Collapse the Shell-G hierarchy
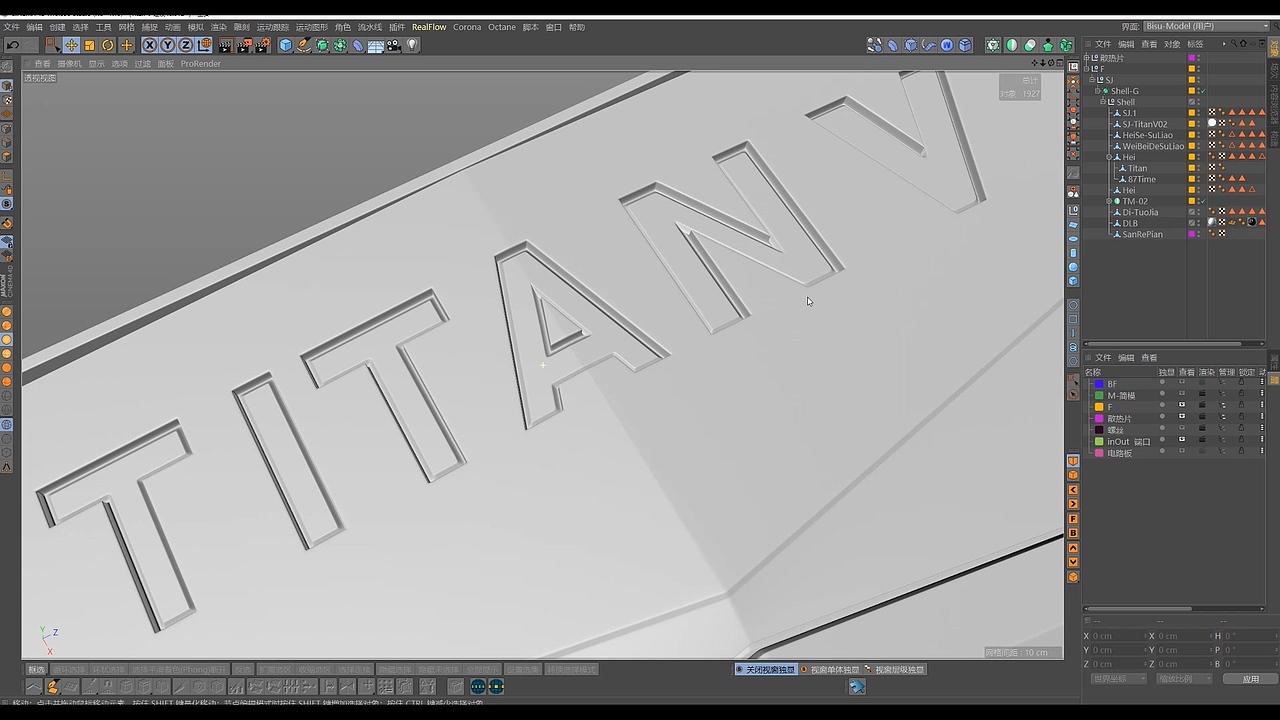The width and height of the screenshot is (1280, 720). (x=1097, y=89)
